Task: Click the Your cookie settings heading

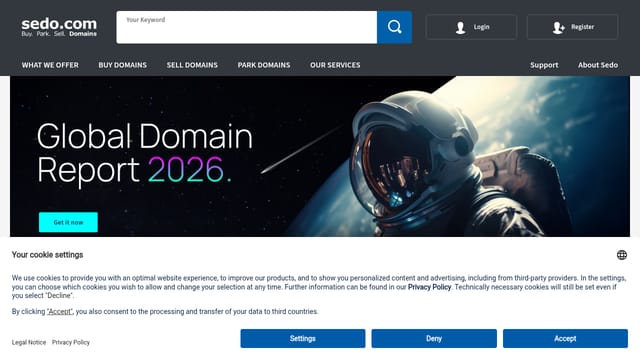Action: pyautogui.click(x=47, y=255)
